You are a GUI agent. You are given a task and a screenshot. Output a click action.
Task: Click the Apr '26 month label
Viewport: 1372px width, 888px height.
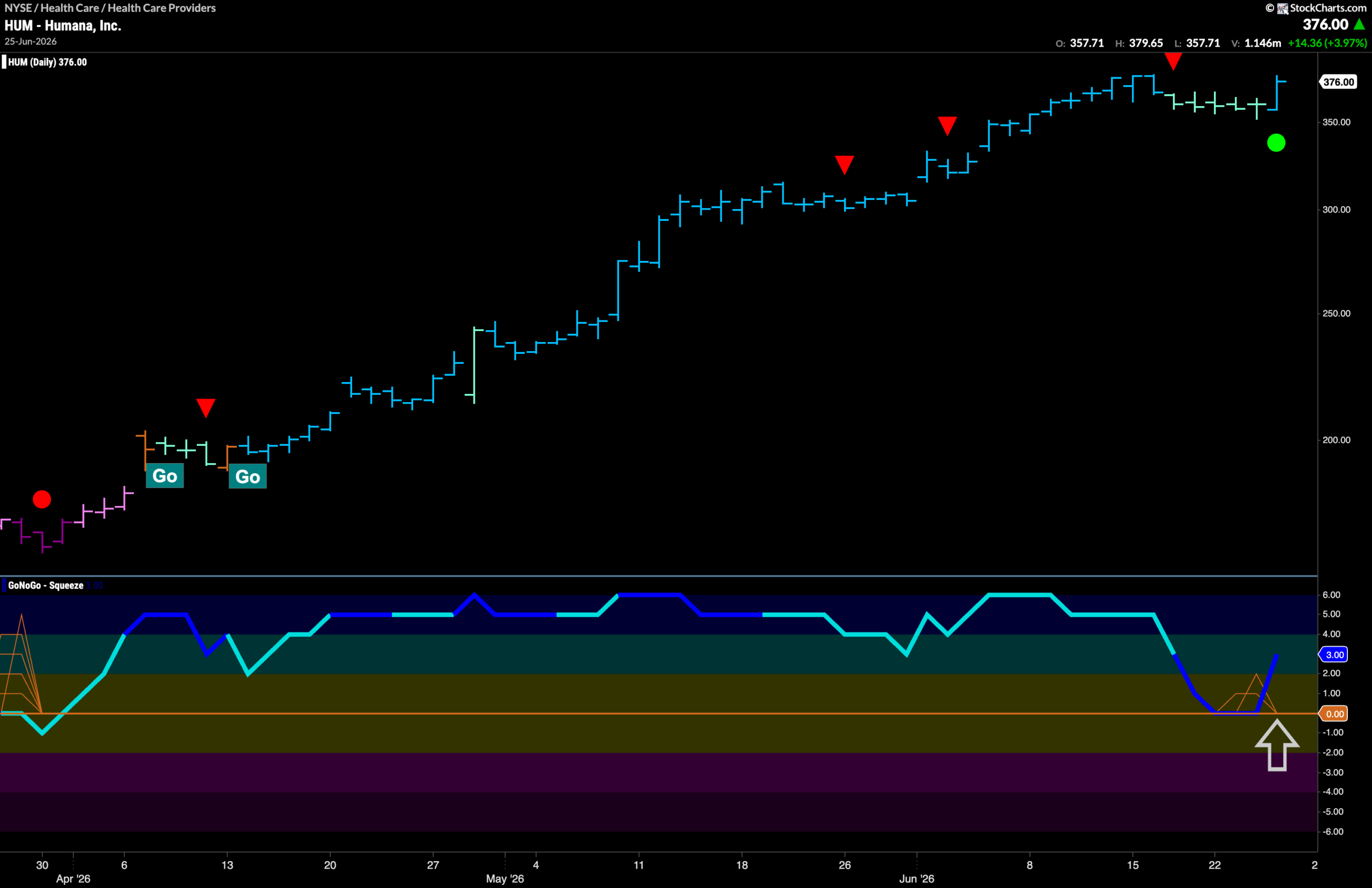tap(73, 879)
